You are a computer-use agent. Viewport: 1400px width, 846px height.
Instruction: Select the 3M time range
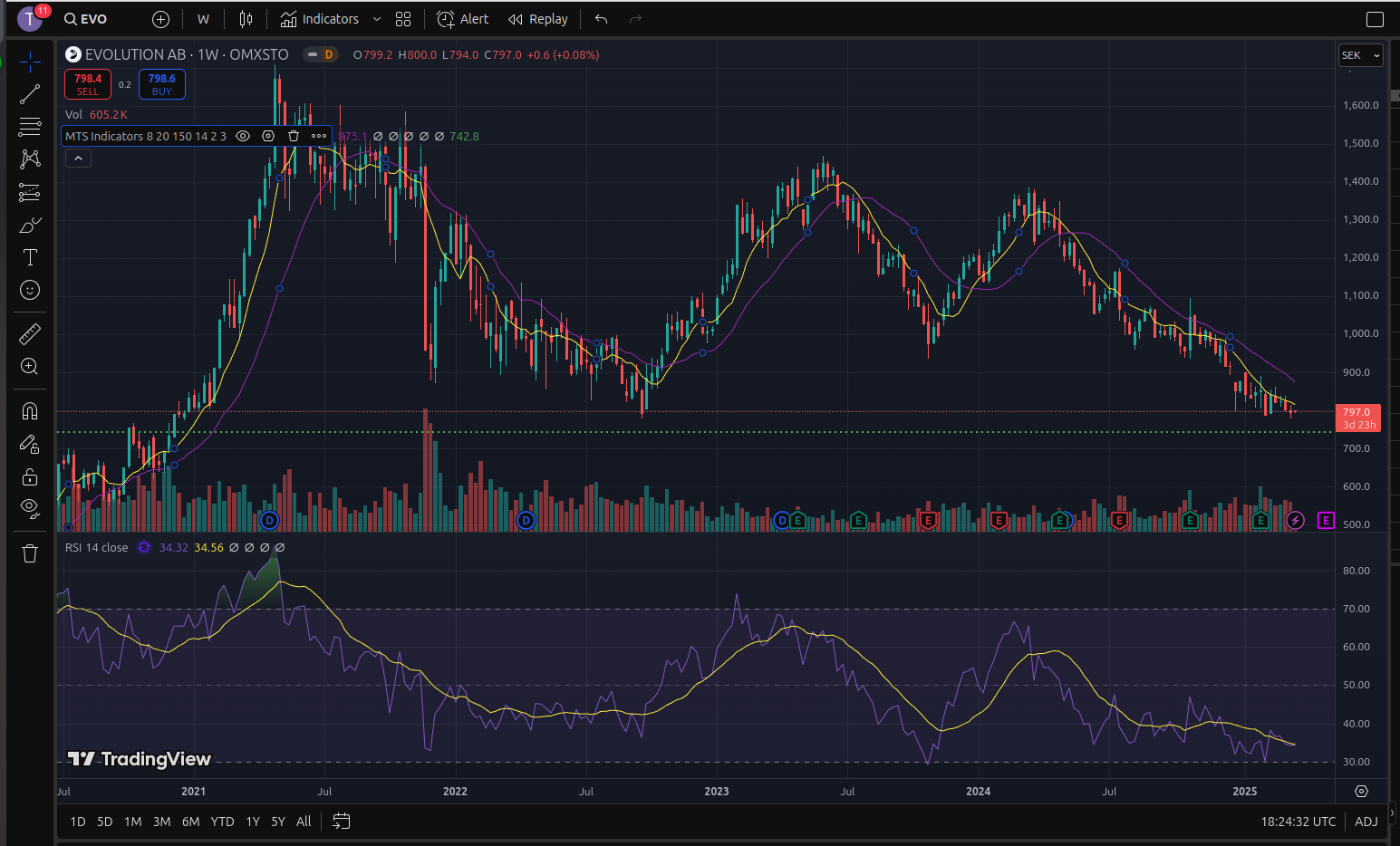coord(161,822)
